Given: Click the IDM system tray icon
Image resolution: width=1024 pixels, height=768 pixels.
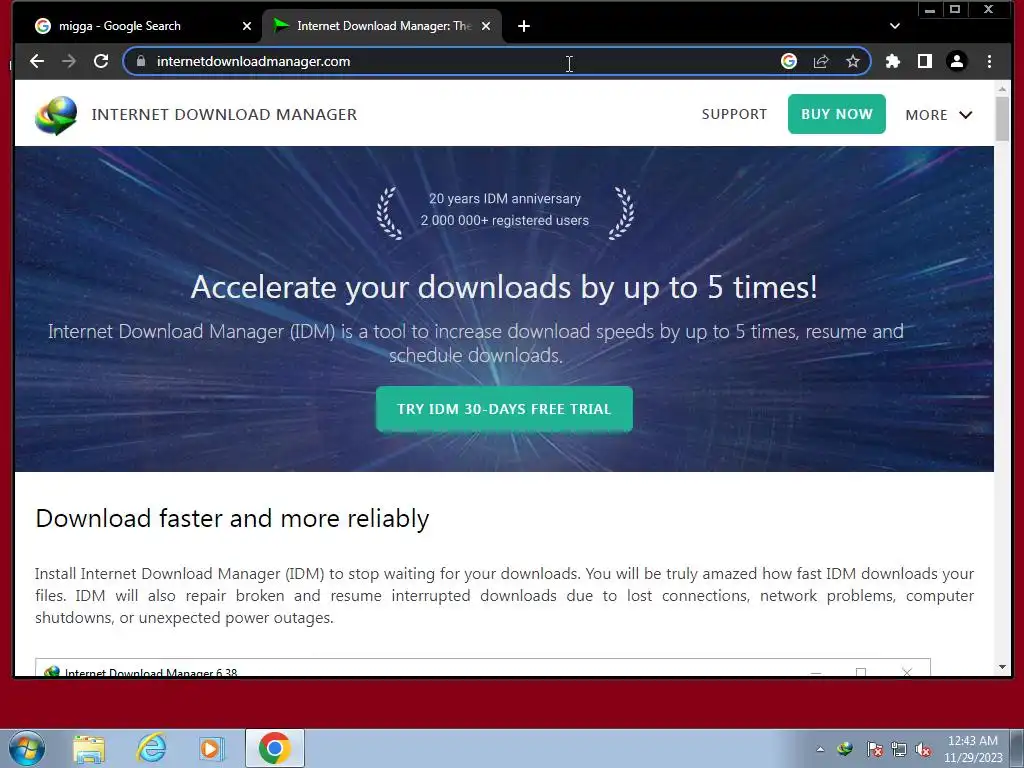Looking at the screenshot, I should [x=844, y=749].
